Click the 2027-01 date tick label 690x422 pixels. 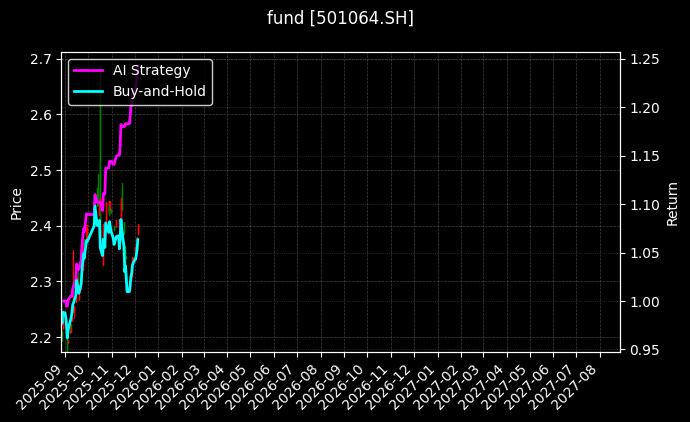tap(413, 386)
